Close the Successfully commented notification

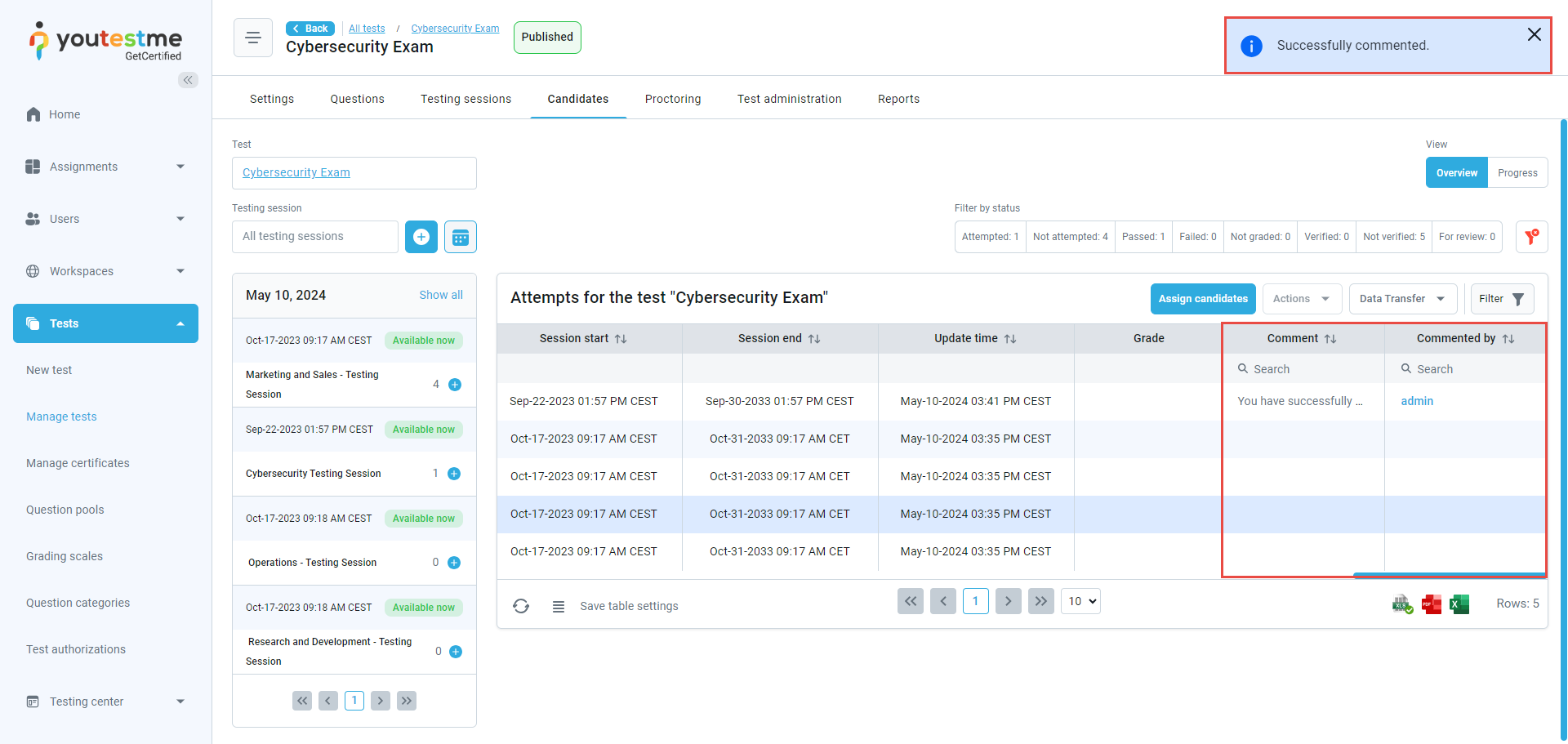(x=1534, y=34)
